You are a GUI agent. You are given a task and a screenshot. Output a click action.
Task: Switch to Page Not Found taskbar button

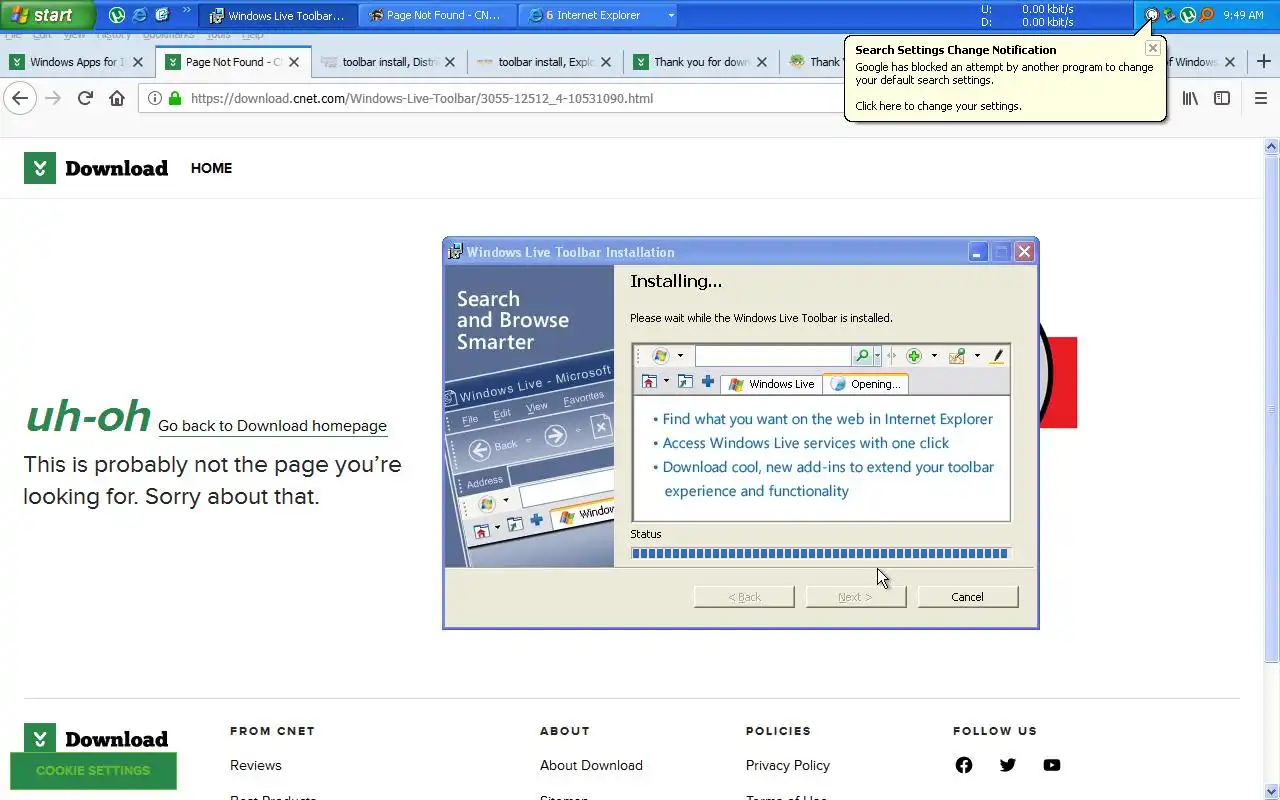437,15
